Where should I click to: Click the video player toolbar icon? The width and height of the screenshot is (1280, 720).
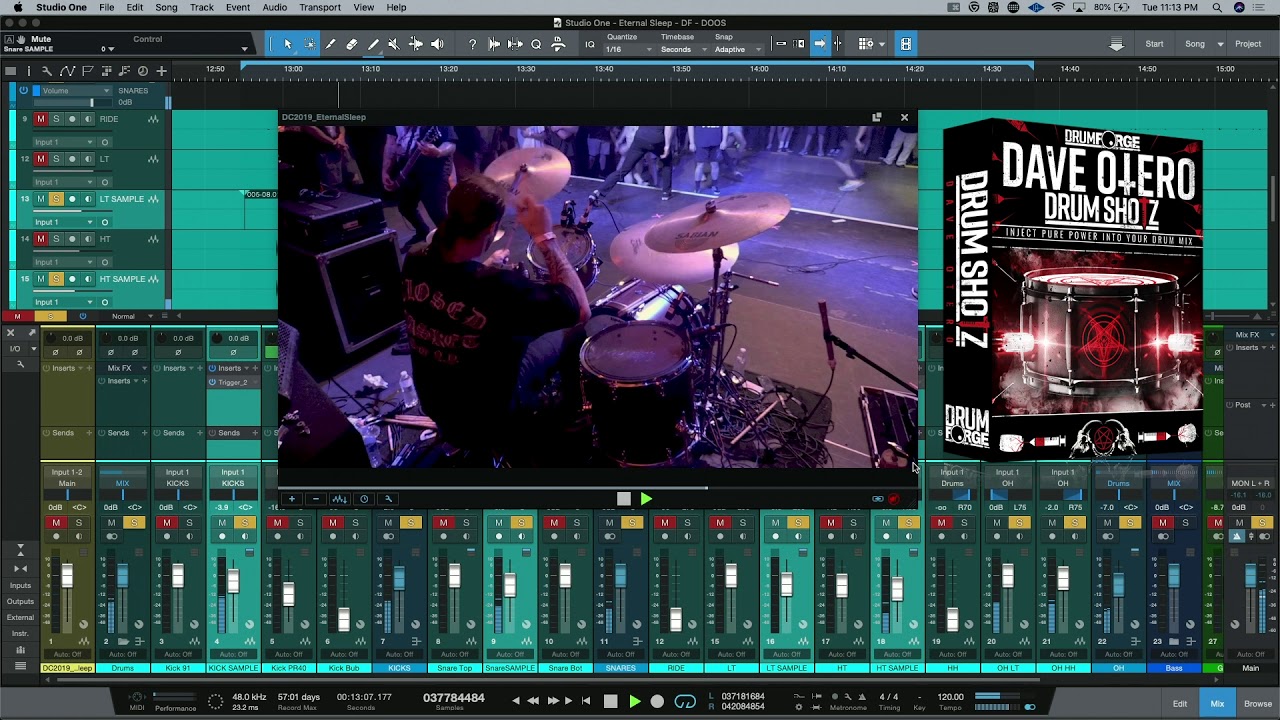(905, 44)
